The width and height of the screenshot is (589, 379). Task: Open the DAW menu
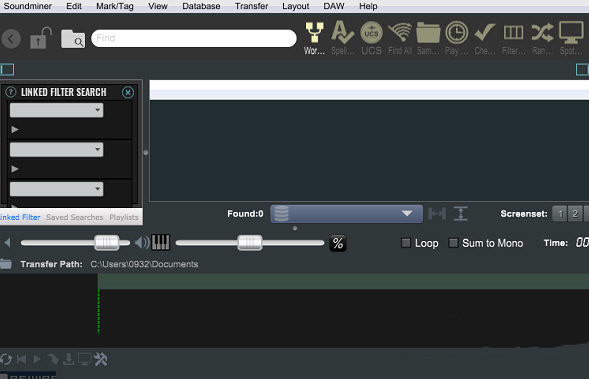[x=334, y=6]
